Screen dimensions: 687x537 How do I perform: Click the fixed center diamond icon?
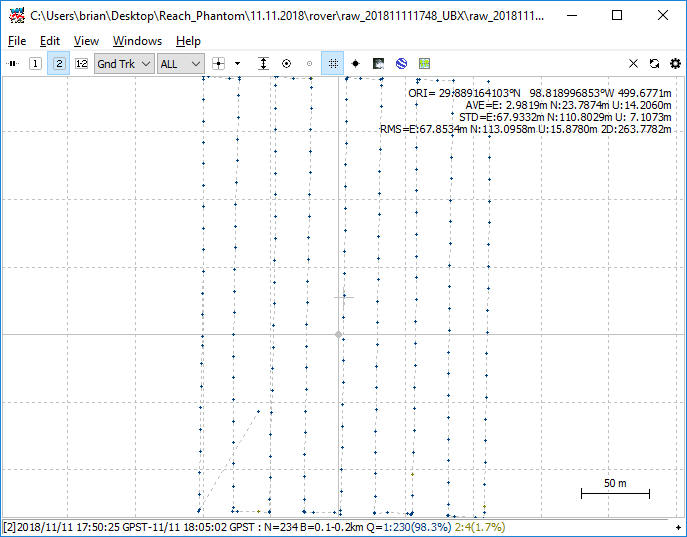[x=355, y=63]
